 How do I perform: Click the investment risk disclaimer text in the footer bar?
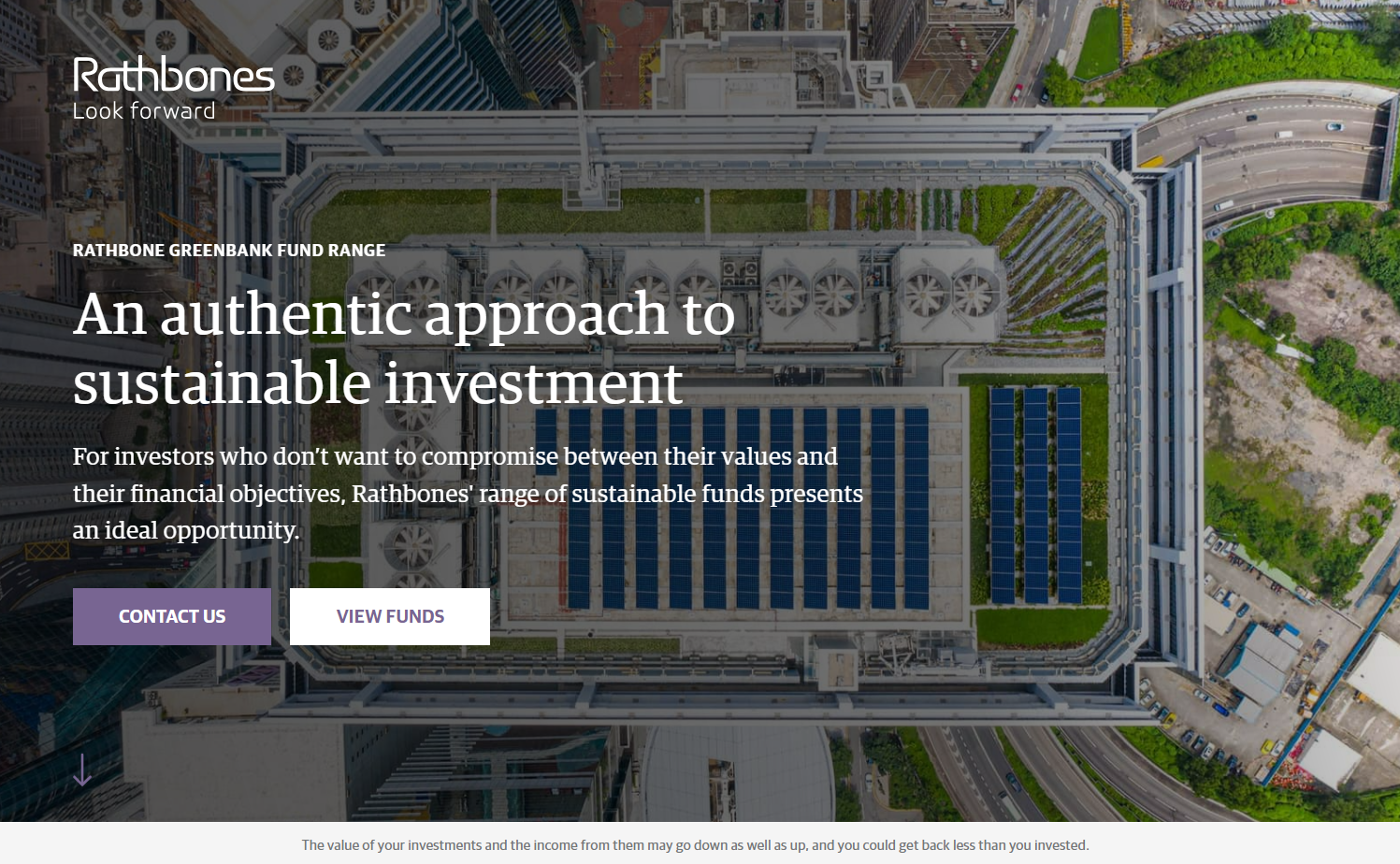pos(695,845)
